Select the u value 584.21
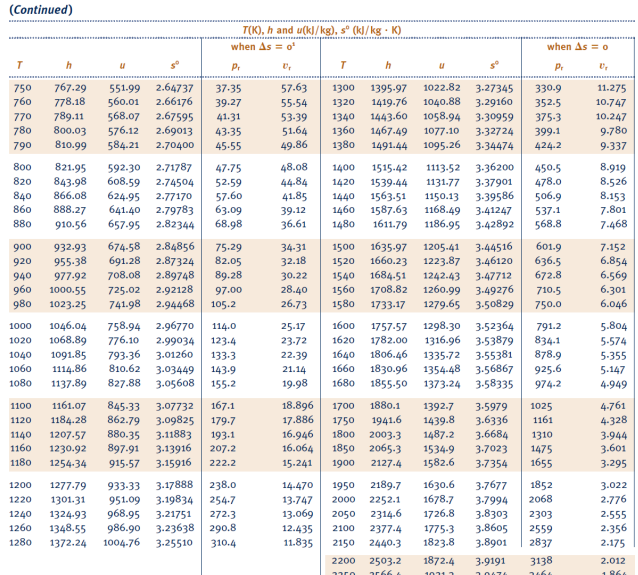The height and width of the screenshot is (575, 638). tap(123, 145)
